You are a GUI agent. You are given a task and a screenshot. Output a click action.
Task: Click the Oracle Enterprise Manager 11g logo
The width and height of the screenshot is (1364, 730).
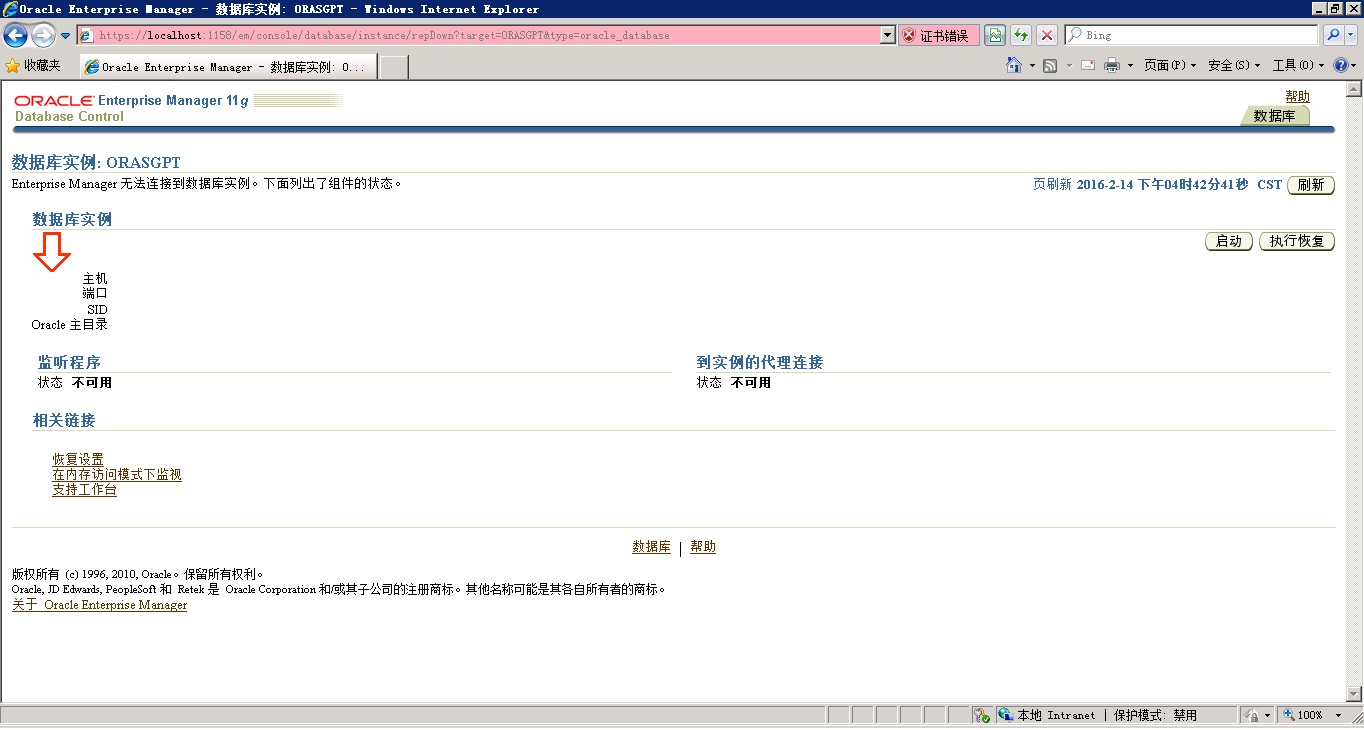coord(131,101)
